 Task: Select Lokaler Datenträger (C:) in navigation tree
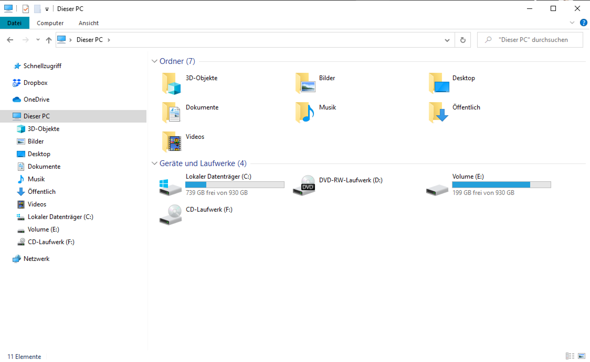[60, 217]
